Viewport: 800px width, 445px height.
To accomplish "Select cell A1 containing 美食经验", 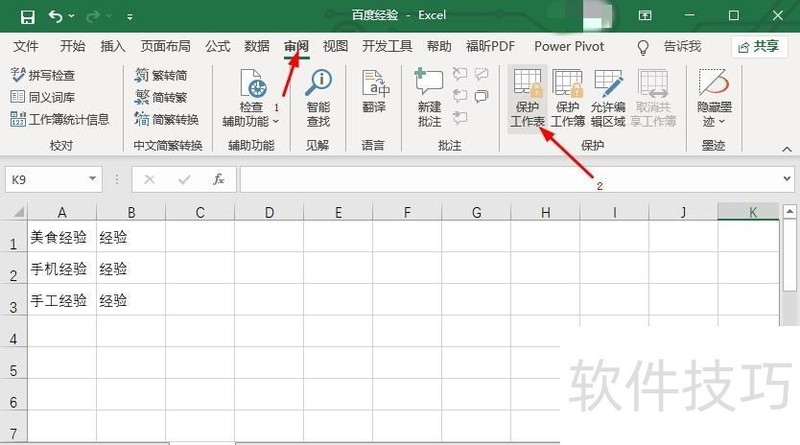I will tap(62, 237).
